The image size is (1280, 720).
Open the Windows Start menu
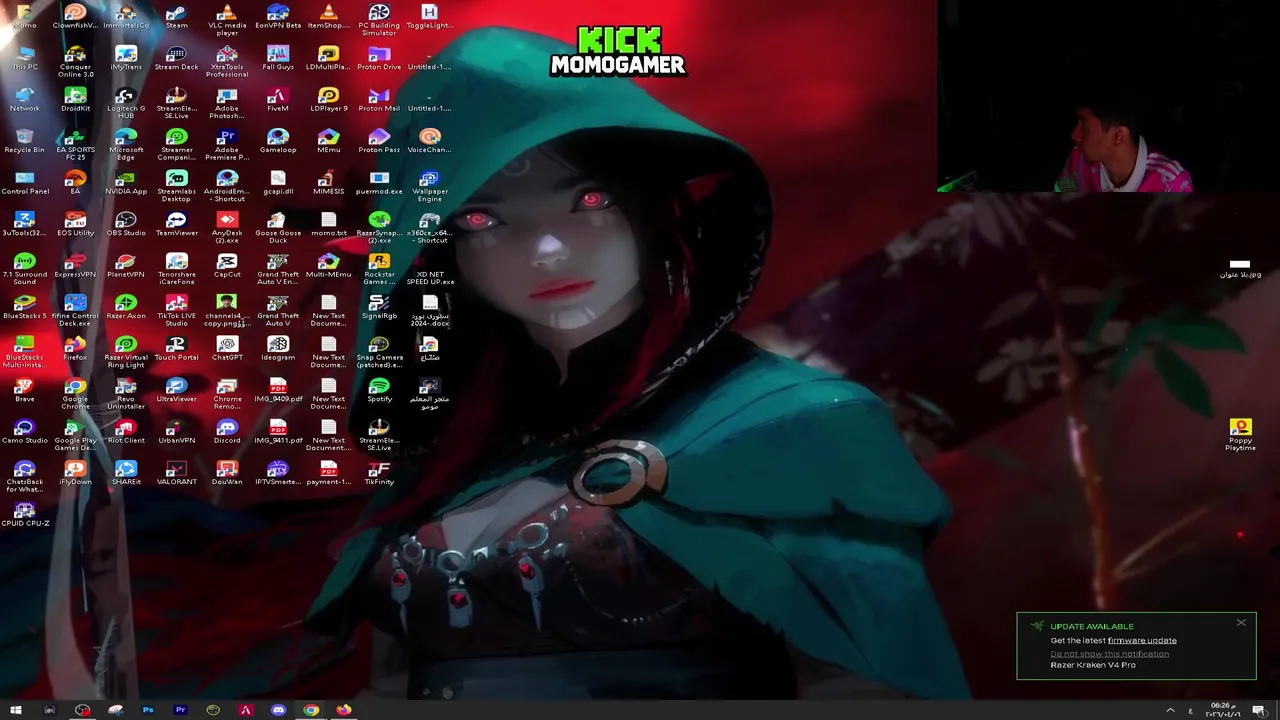tap(16, 710)
